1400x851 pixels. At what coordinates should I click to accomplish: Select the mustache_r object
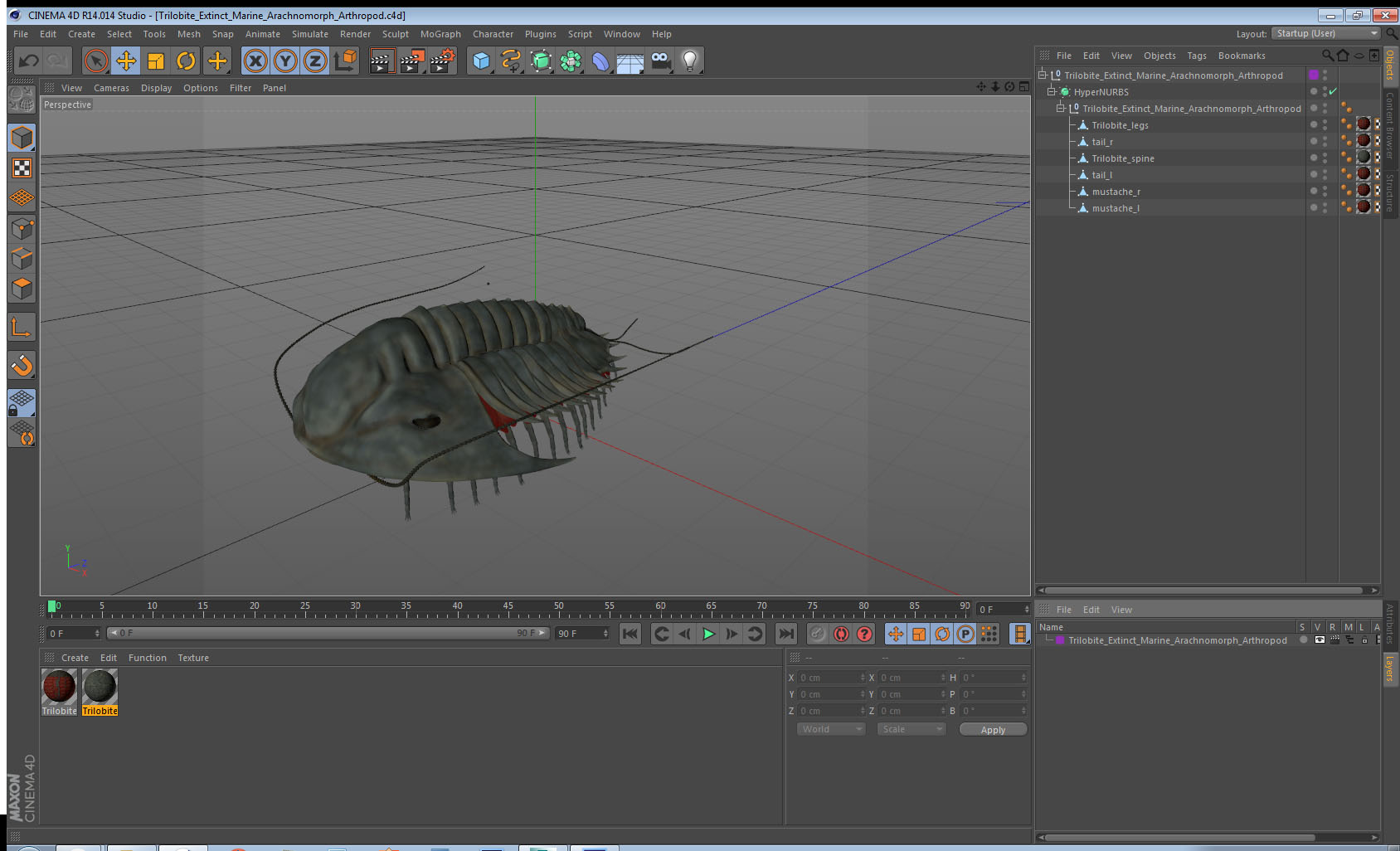point(1116,192)
